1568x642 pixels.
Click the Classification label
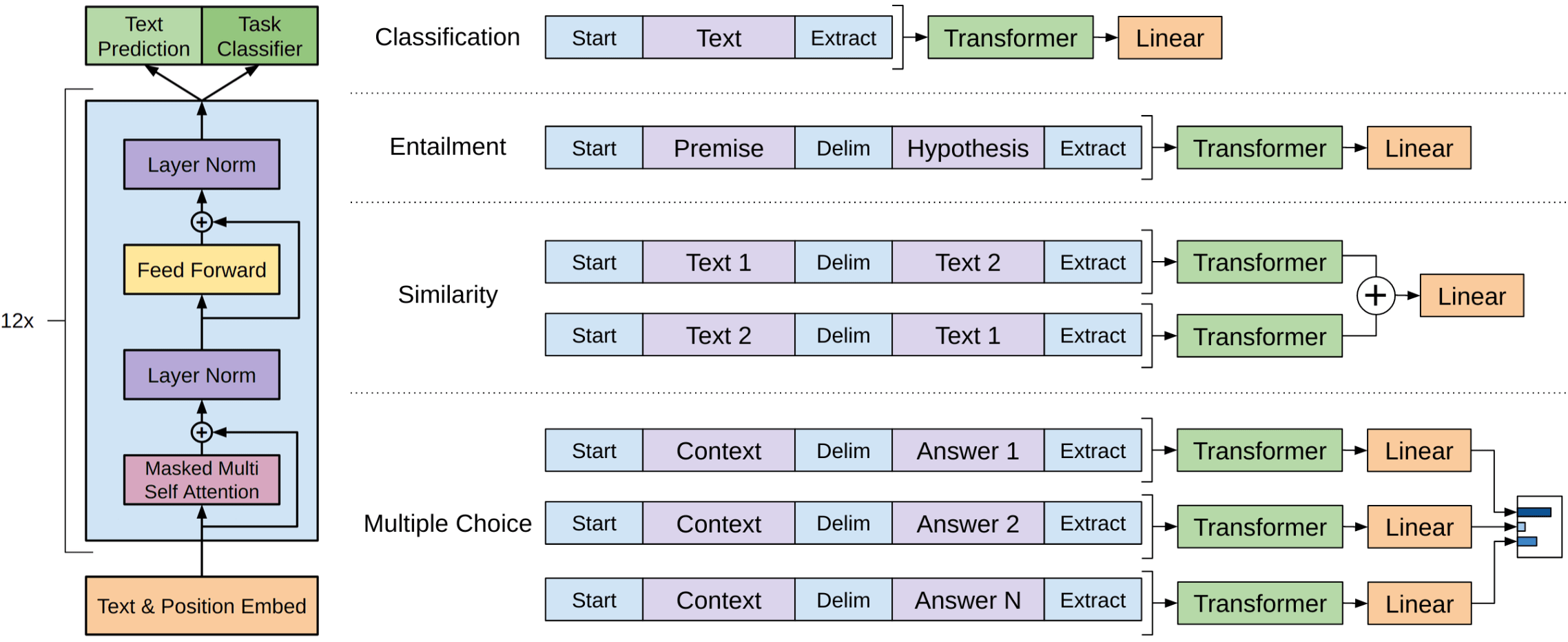point(447,37)
